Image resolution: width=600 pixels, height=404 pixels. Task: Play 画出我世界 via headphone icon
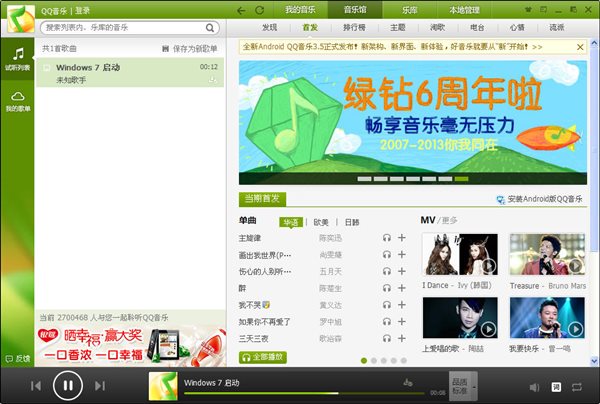pyautogui.click(x=387, y=255)
